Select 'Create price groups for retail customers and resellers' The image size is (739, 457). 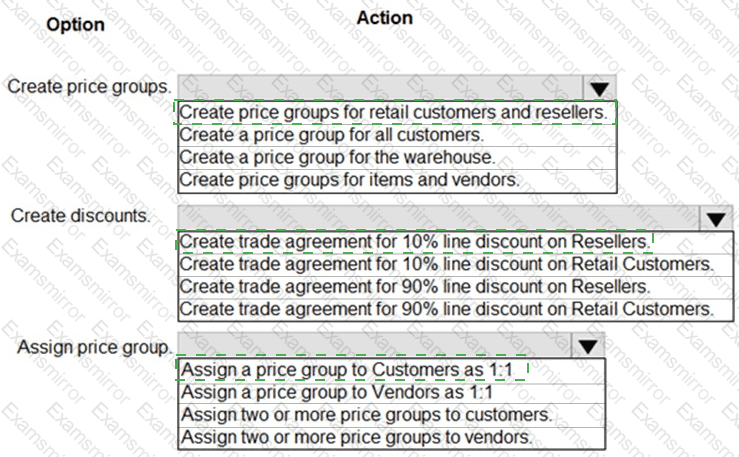tap(393, 112)
